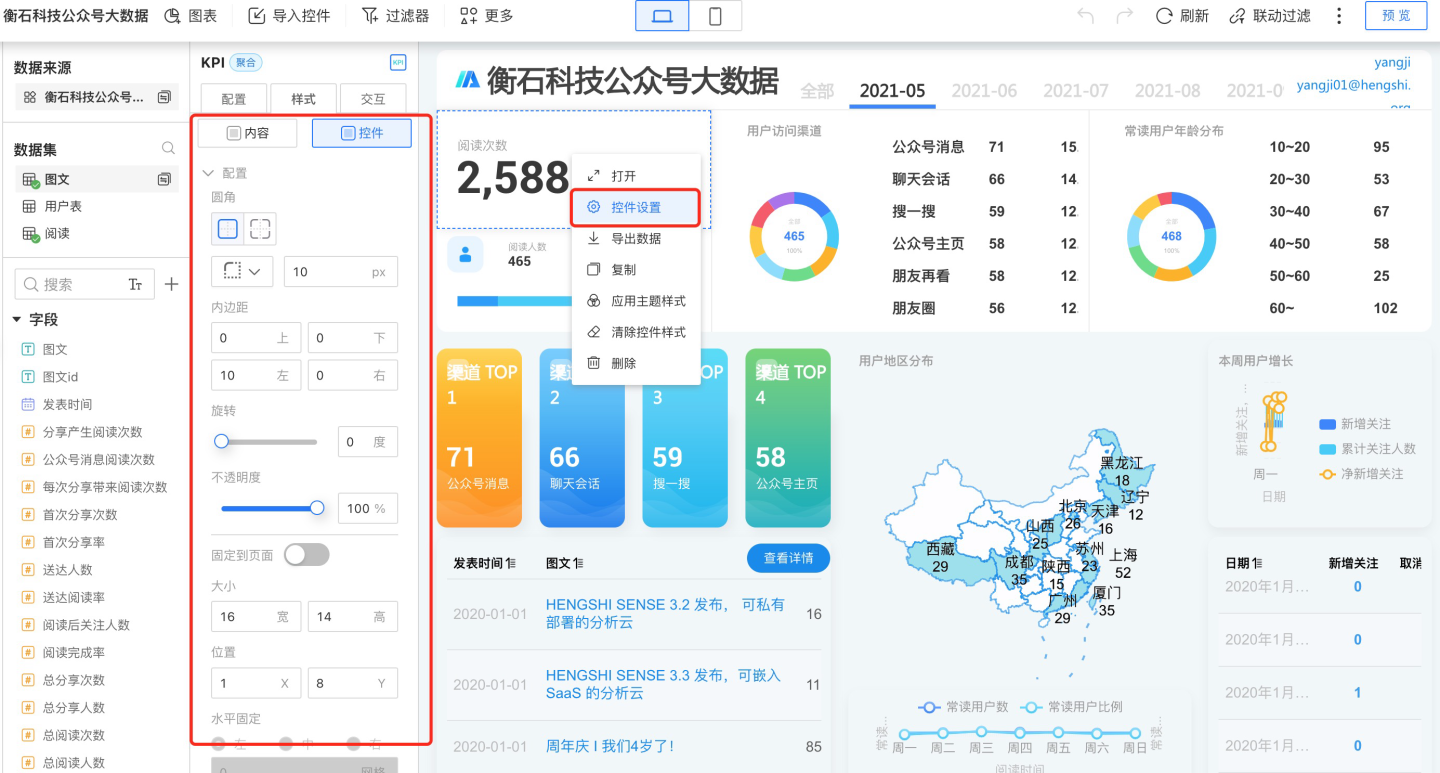Click the 查看详情 button
Screen dimensions: 1440x773
click(788, 559)
